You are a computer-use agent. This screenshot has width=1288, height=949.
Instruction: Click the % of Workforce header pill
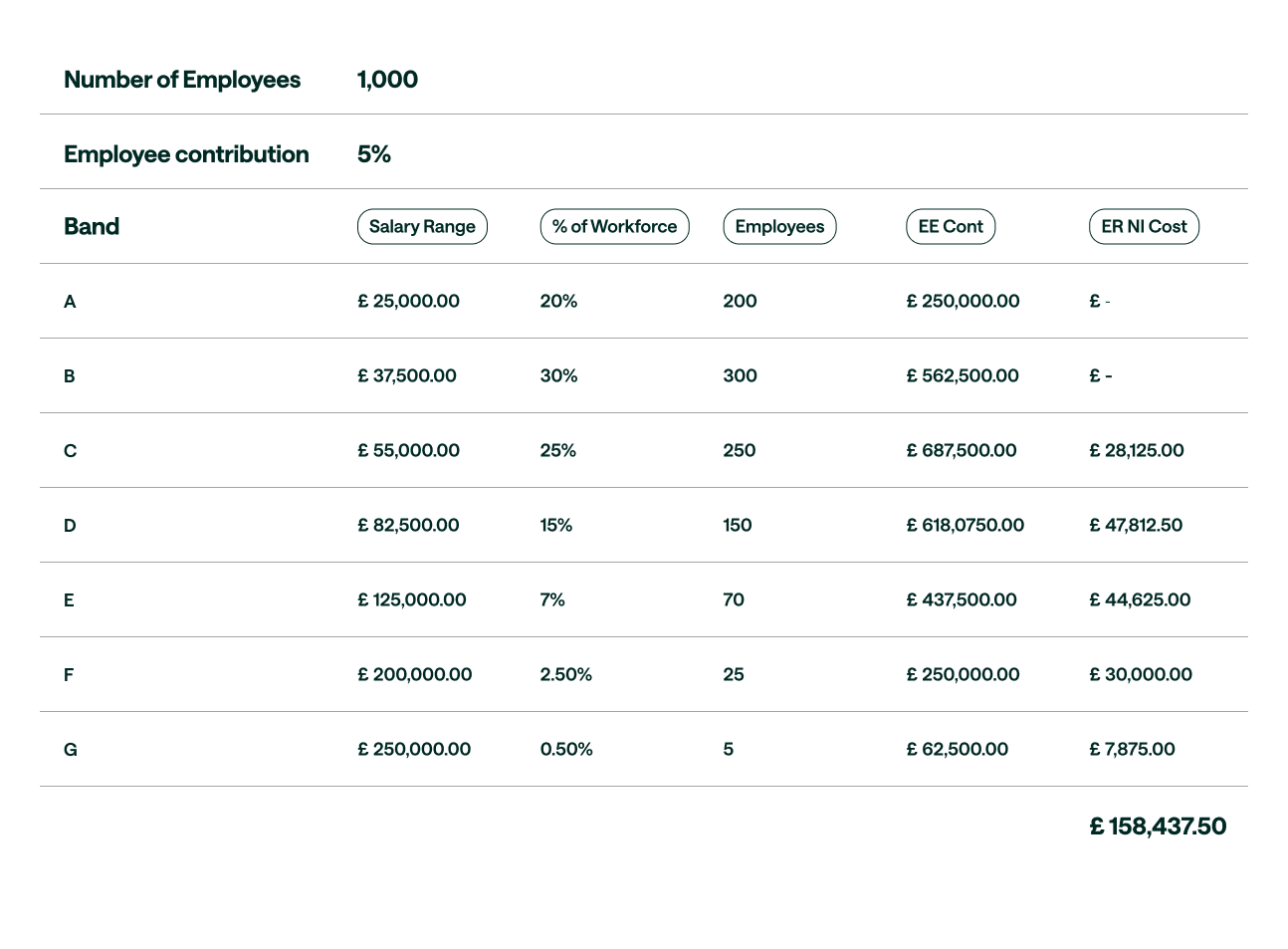[614, 226]
